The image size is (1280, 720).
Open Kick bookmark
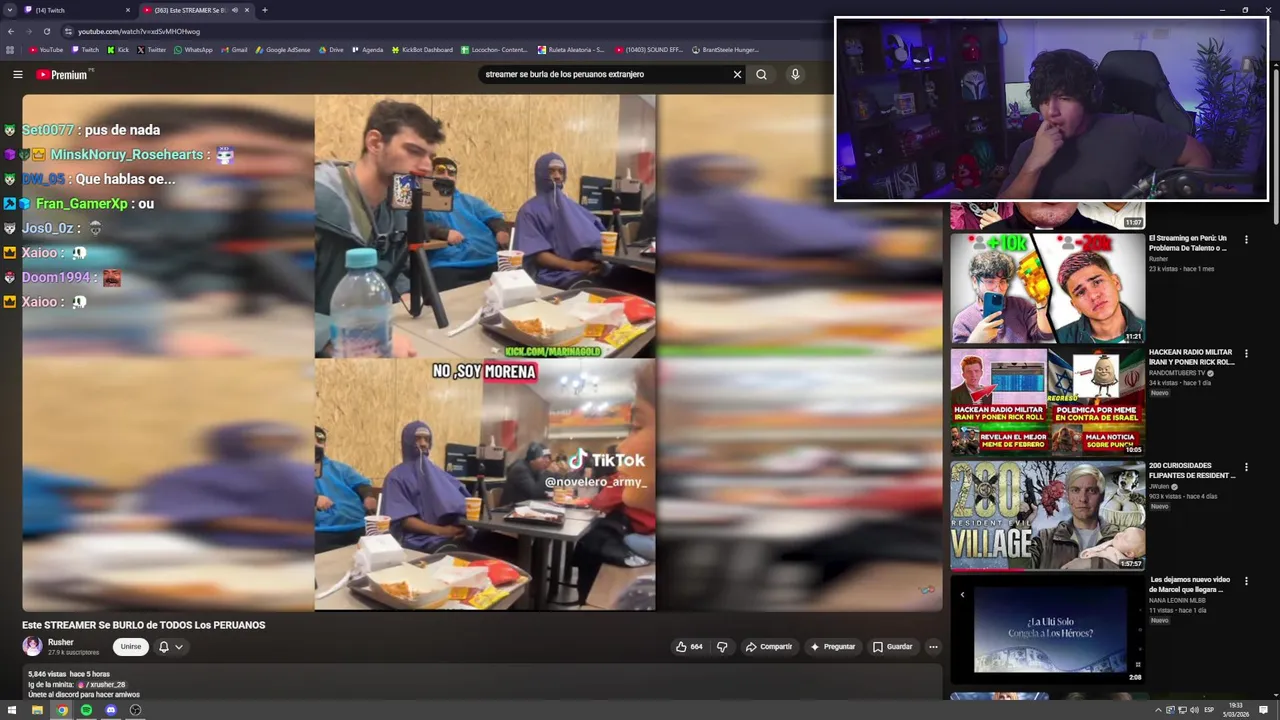118,49
